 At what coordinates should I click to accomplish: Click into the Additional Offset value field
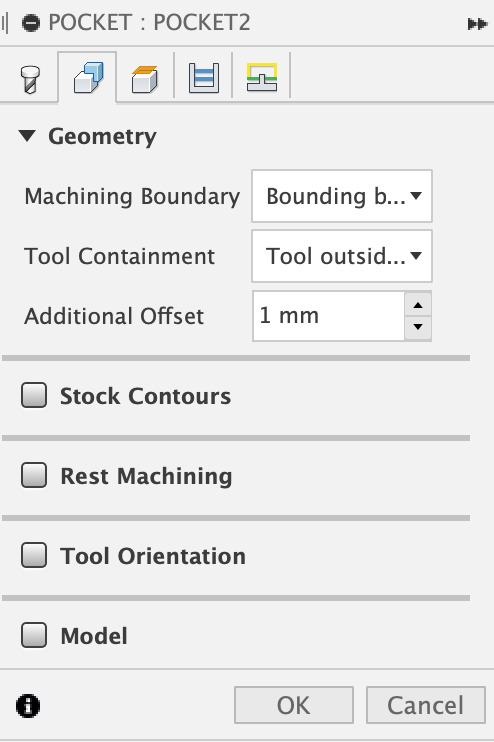point(329,316)
